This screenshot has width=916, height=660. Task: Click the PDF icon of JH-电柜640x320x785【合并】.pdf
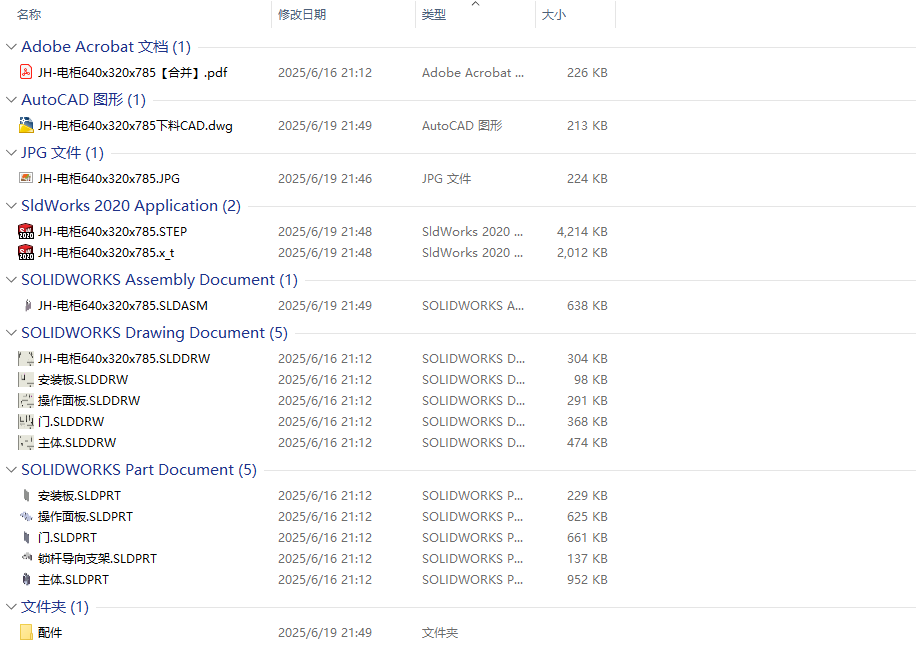26,72
